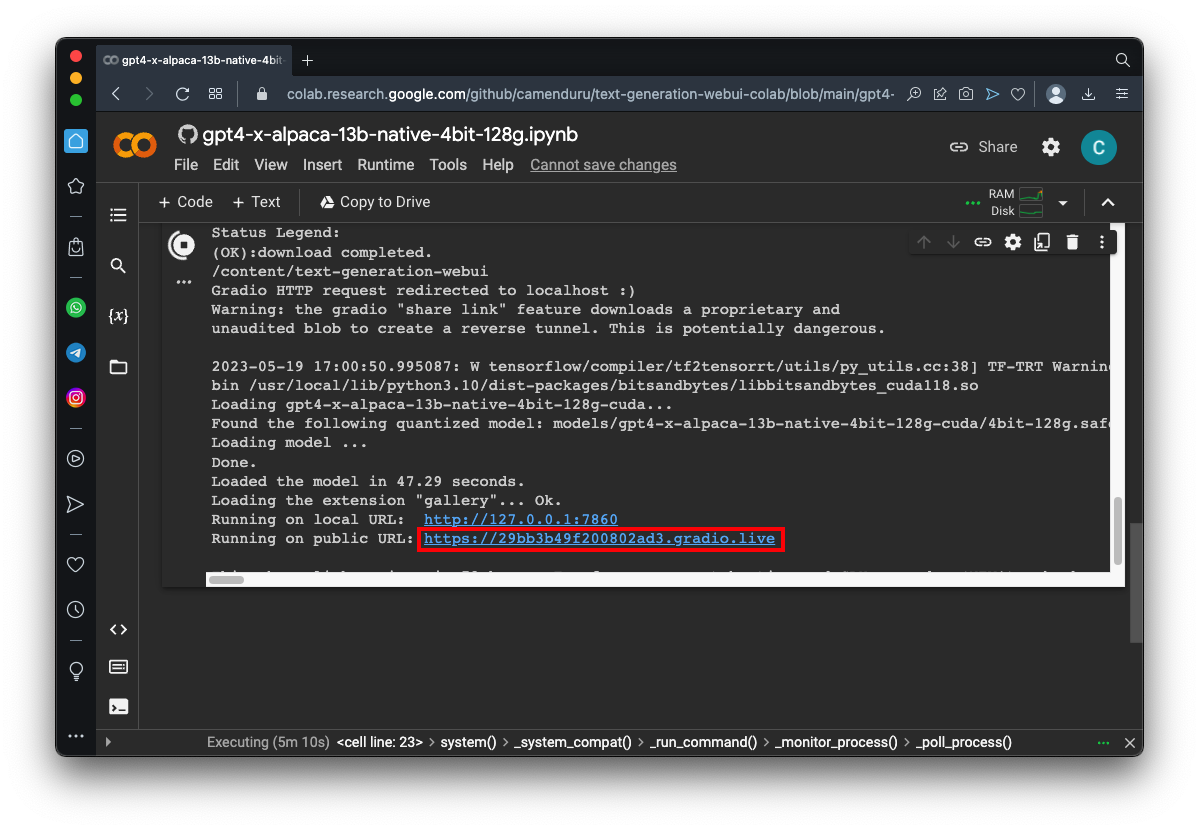Open the code snippets panel

tap(119, 630)
